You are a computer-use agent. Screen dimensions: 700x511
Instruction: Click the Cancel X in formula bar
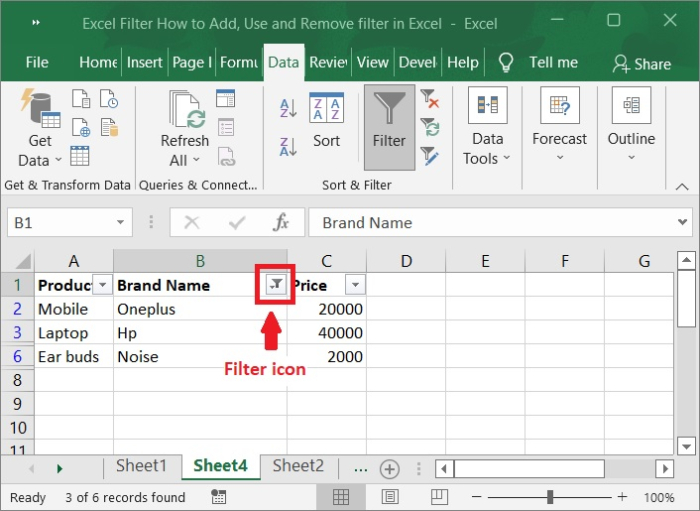[192, 222]
